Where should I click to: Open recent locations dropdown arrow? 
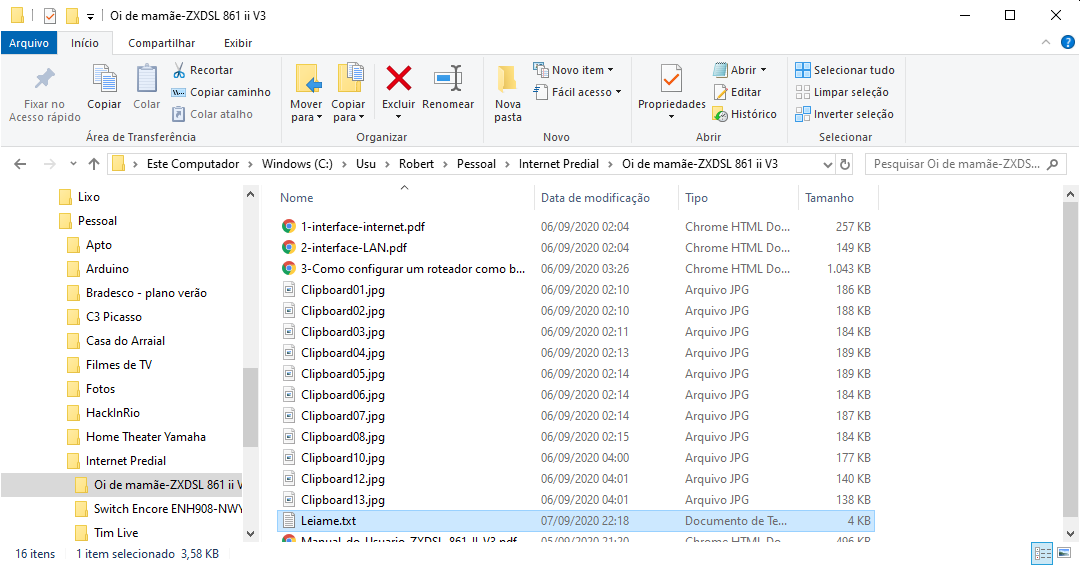(73, 164)
